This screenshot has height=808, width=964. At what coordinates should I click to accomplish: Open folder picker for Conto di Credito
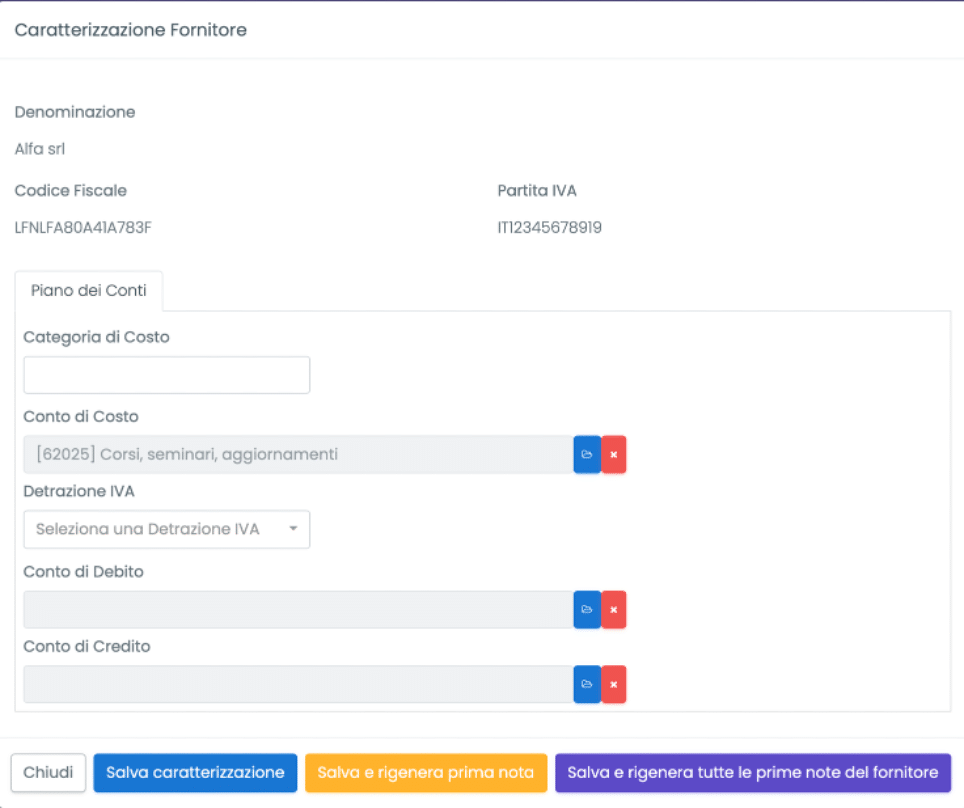click(x=587, y=684)
